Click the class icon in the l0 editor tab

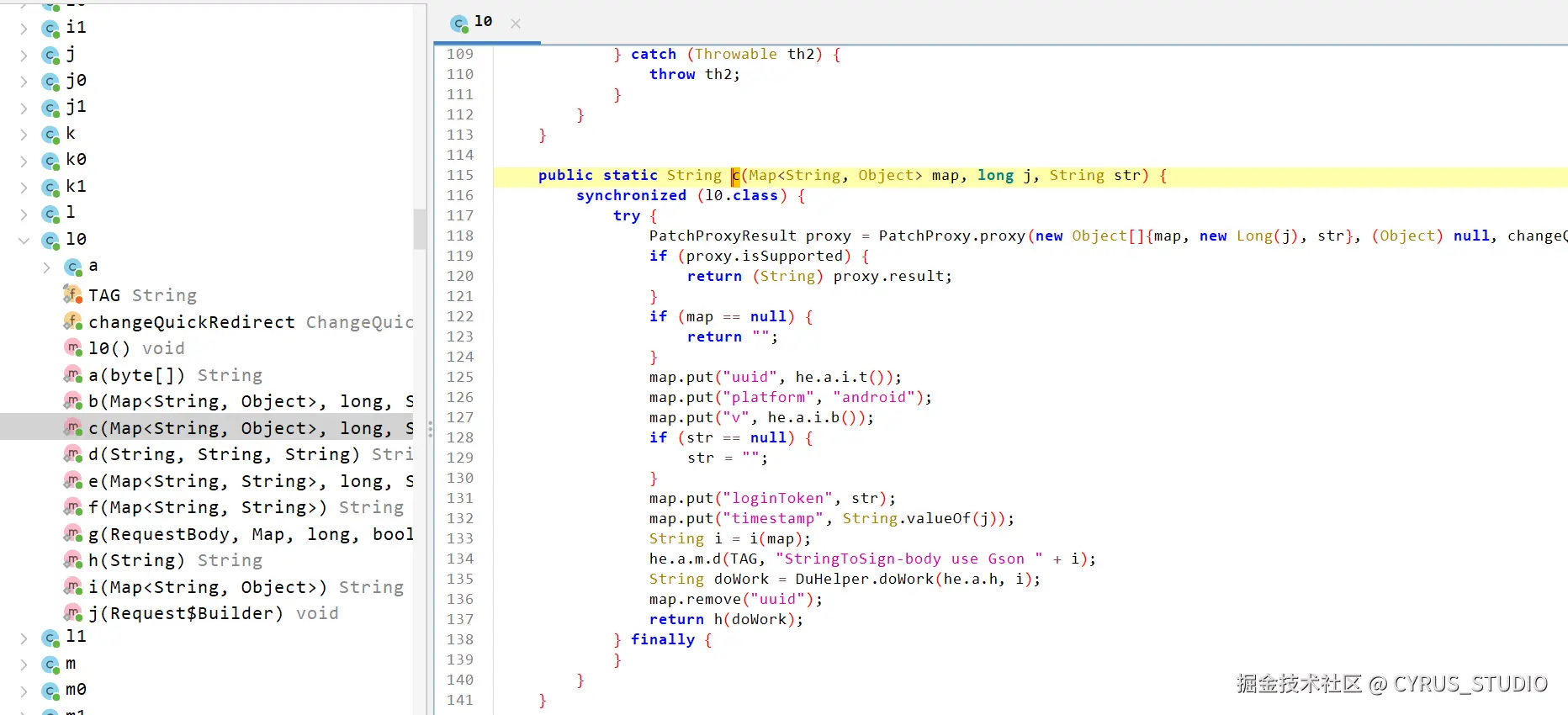pos(459,24)
